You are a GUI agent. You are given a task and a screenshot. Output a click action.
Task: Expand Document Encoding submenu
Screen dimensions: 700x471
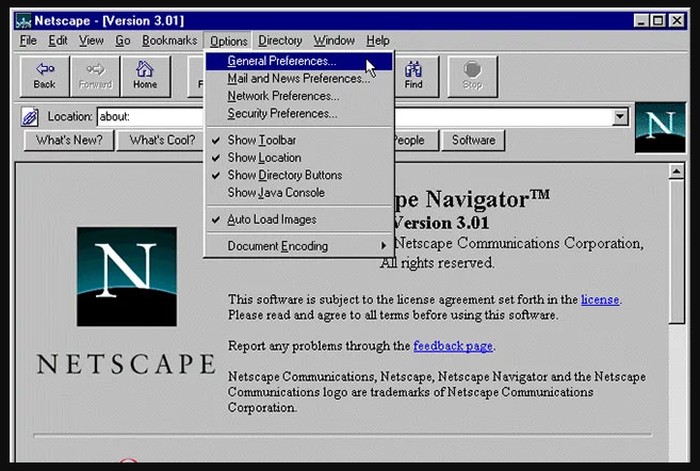click(x=299, y=246)
